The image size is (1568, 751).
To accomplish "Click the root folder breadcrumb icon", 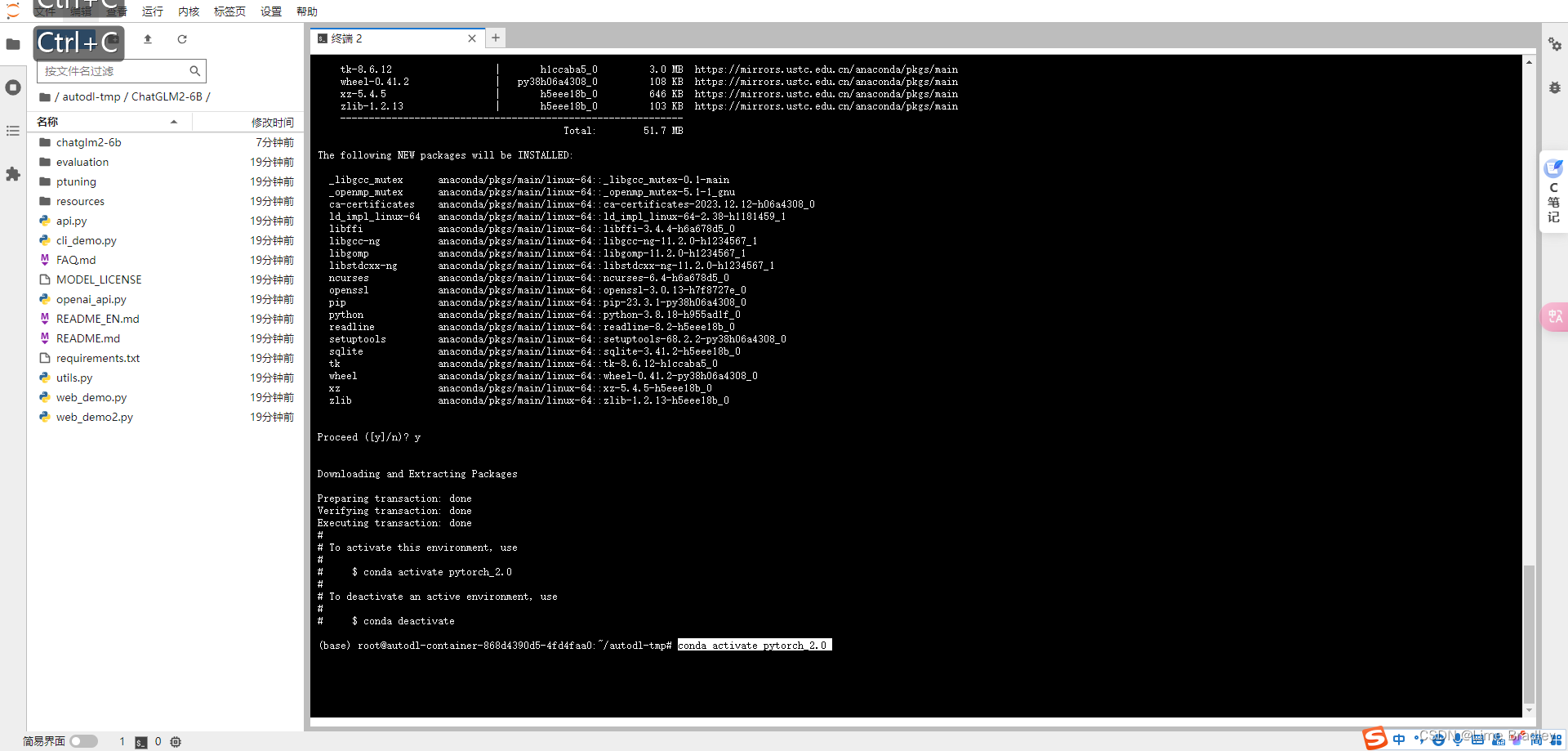I will tap(45, 96).
